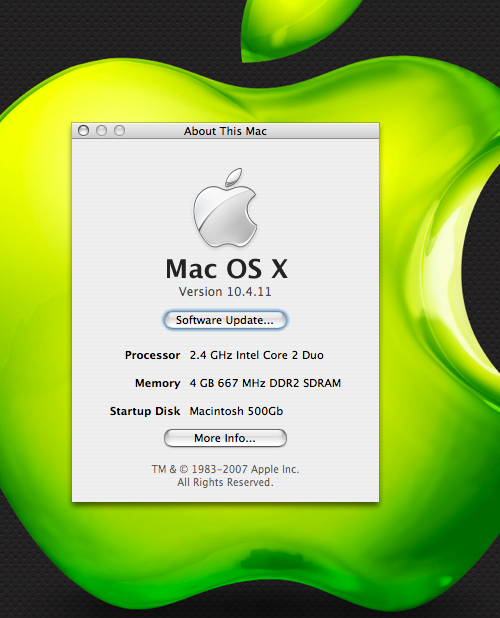
Task: Click 'TM & © 1983–2007 Apple Inc.' text
Action: 225,469
